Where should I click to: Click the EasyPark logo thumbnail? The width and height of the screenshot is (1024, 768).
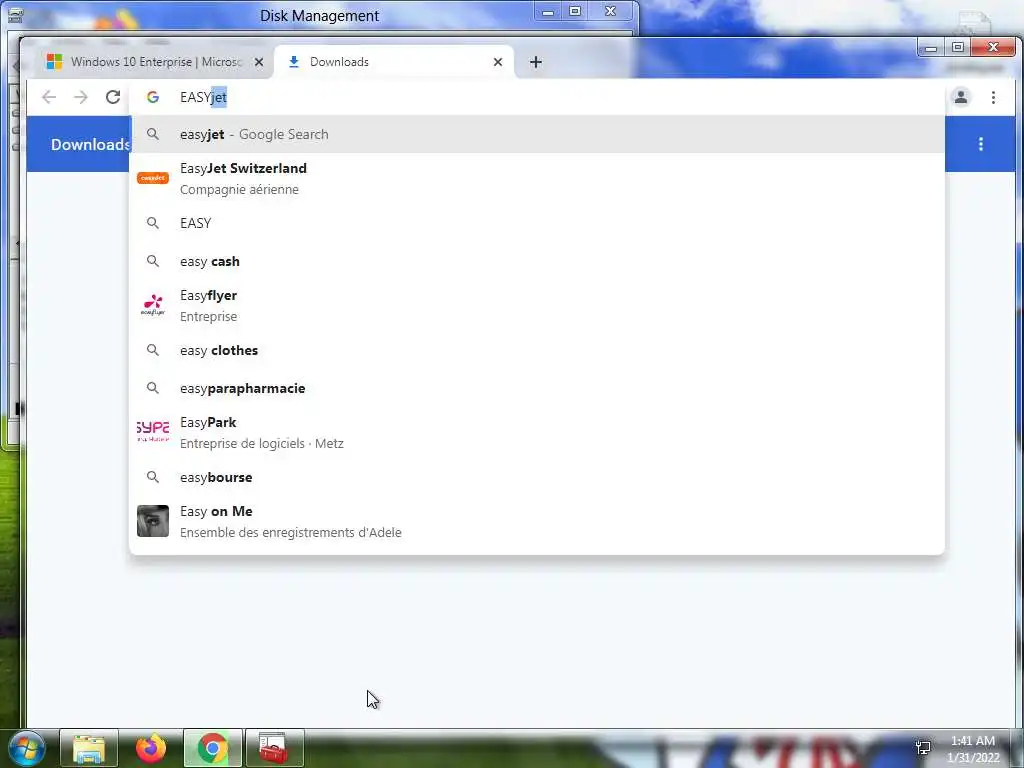pyautogui.click(x=153, y=432)
